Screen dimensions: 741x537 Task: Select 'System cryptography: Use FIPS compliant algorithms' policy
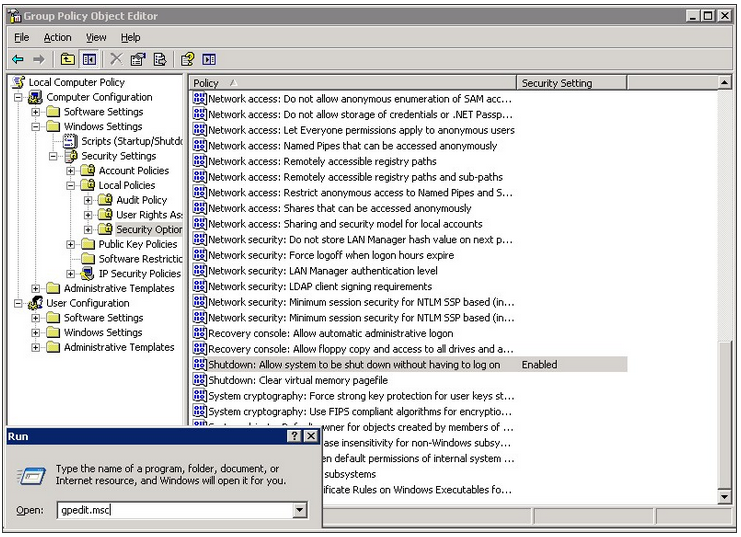click(360, 411)
